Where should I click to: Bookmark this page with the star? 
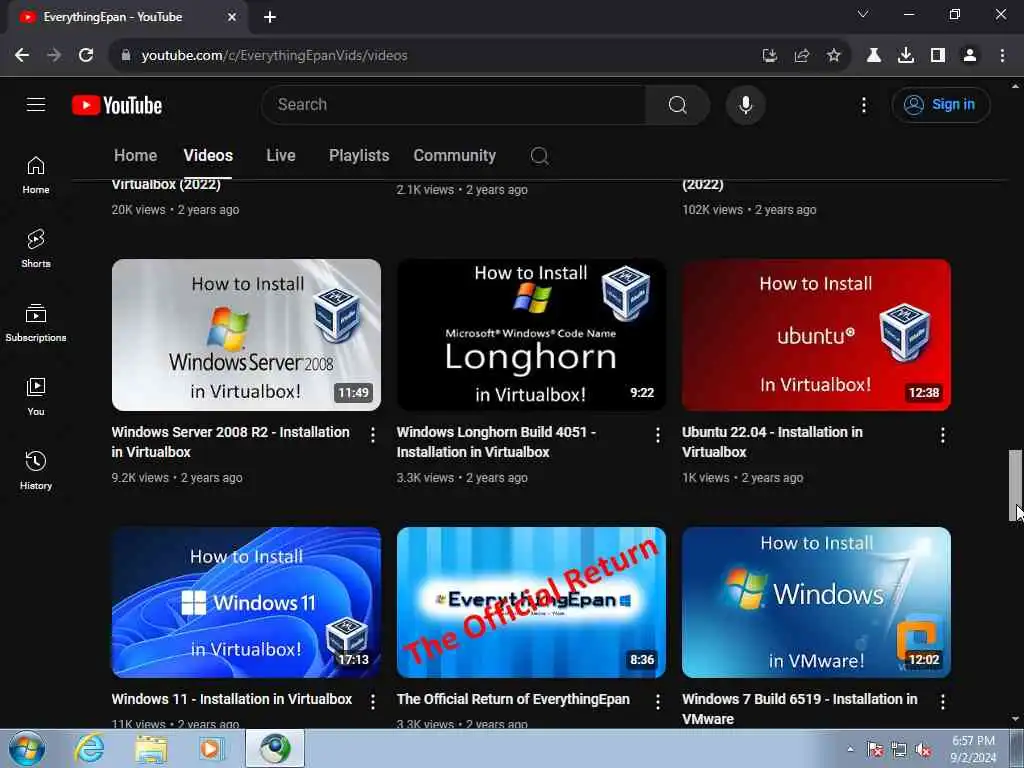point(833,56)
